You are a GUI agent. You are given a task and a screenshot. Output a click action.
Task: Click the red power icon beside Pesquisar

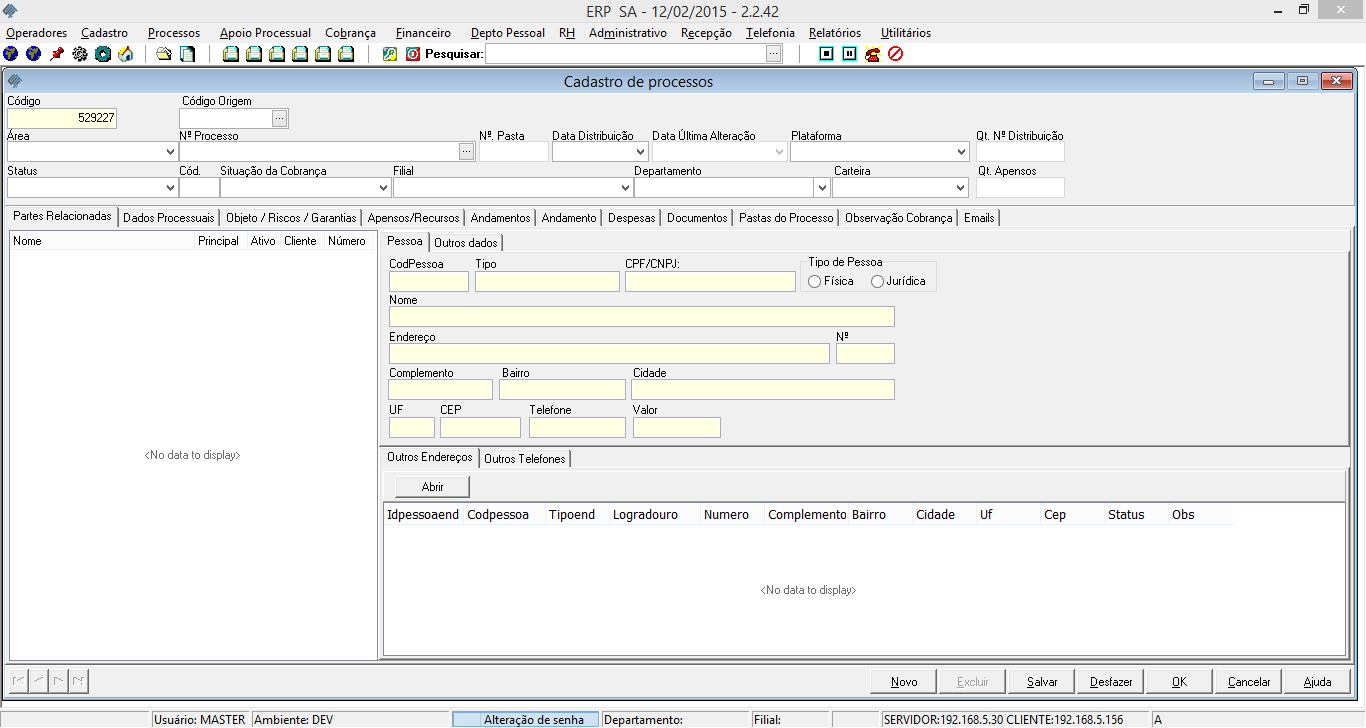[413, 54]
